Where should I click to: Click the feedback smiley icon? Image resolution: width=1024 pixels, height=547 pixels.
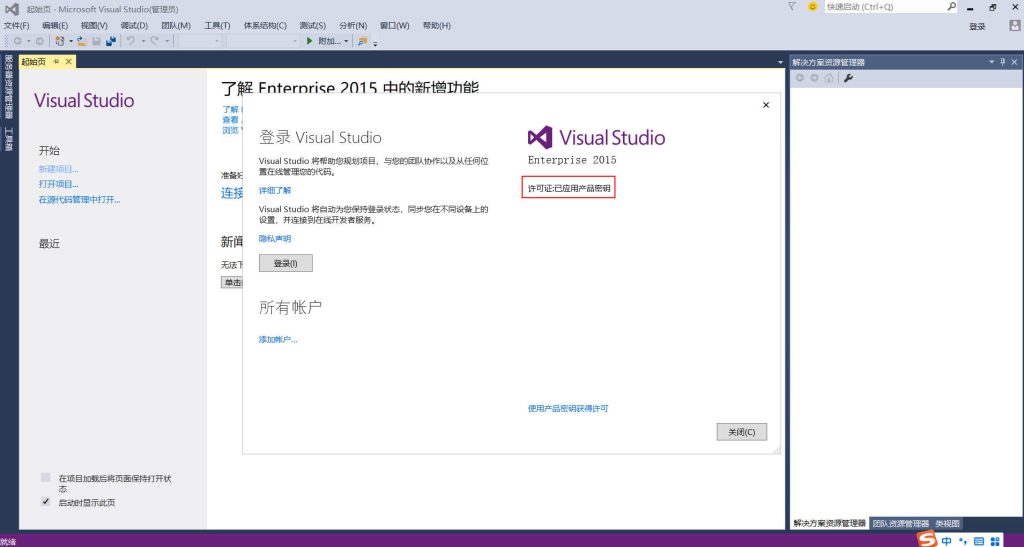(x=812, y=7)
